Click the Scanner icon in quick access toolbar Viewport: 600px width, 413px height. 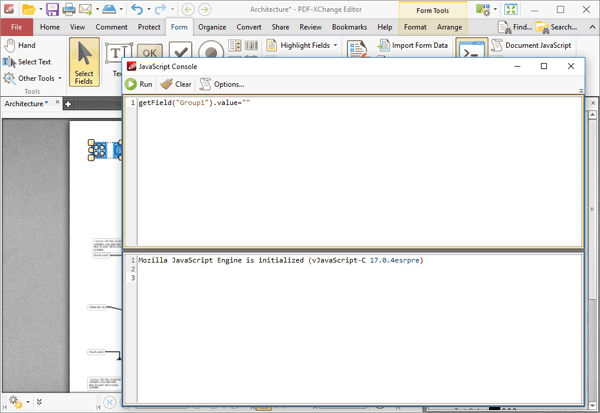pos(109,9)
